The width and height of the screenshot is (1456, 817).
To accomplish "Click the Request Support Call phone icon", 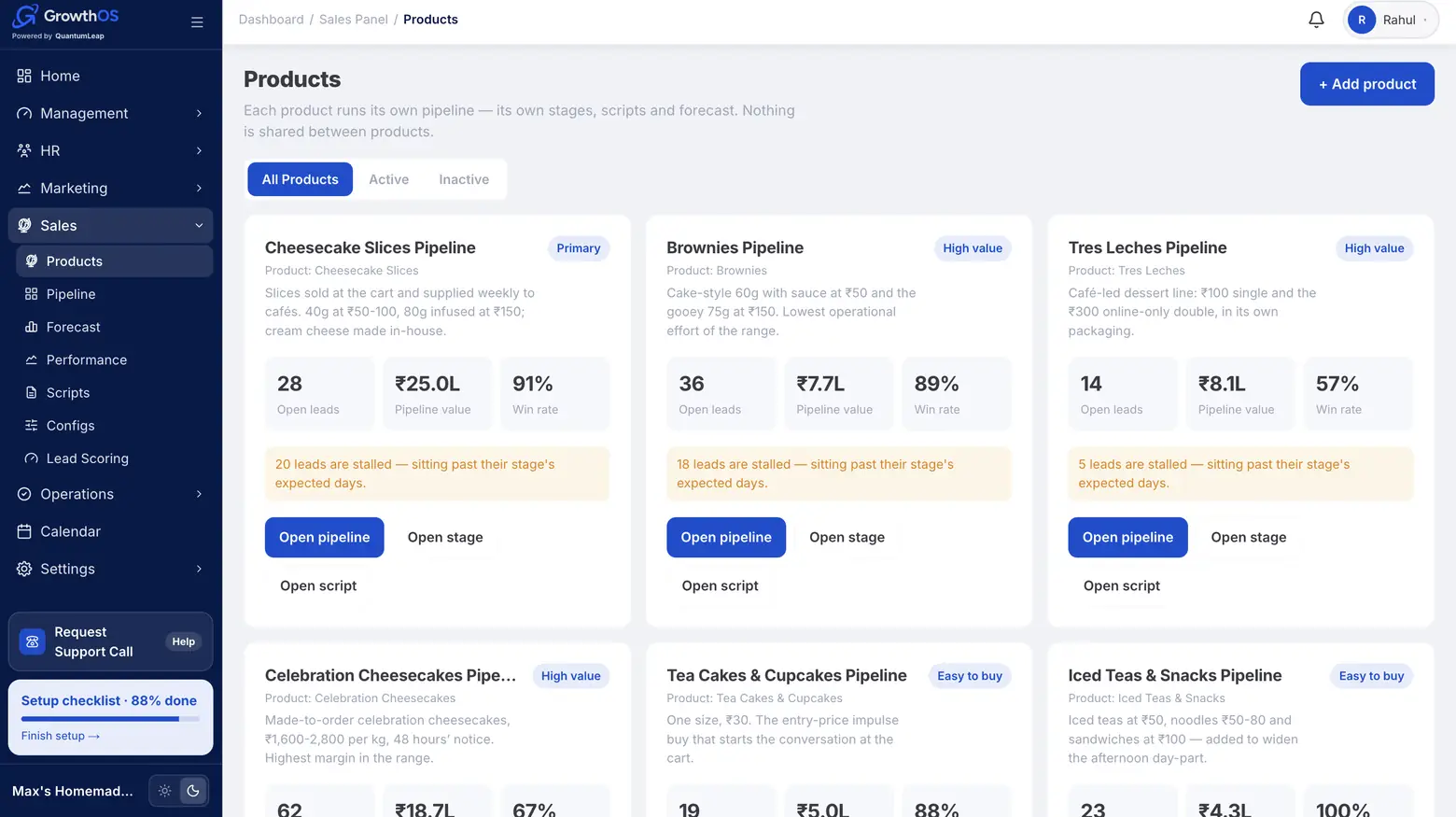I will pyautogui.click(x=33, y=641).
